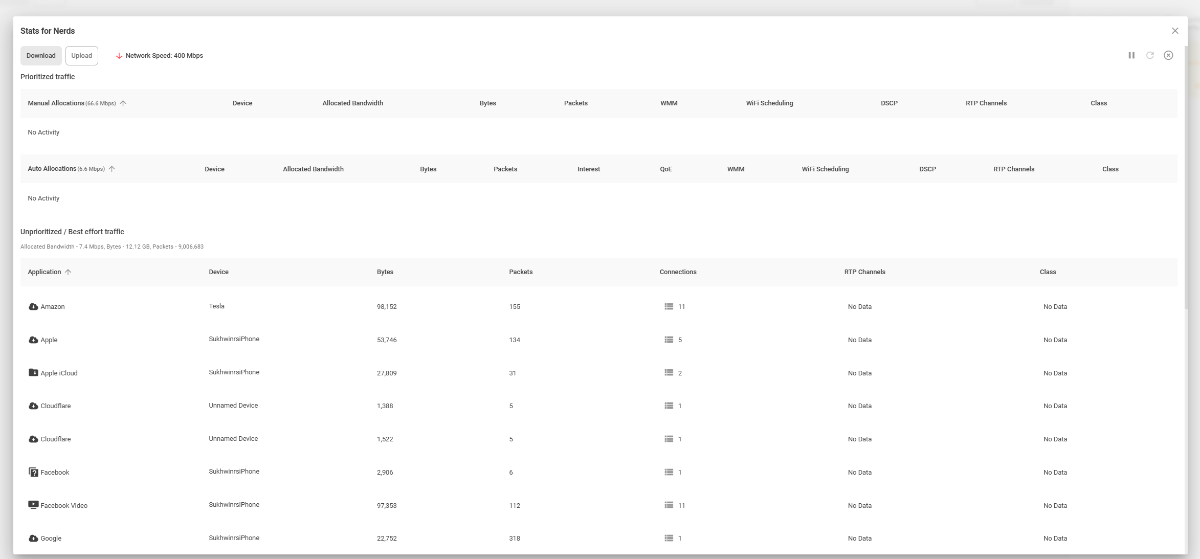Open connections list icon for Google
The width and height of the screenshot is (1200, 559).
669,538
